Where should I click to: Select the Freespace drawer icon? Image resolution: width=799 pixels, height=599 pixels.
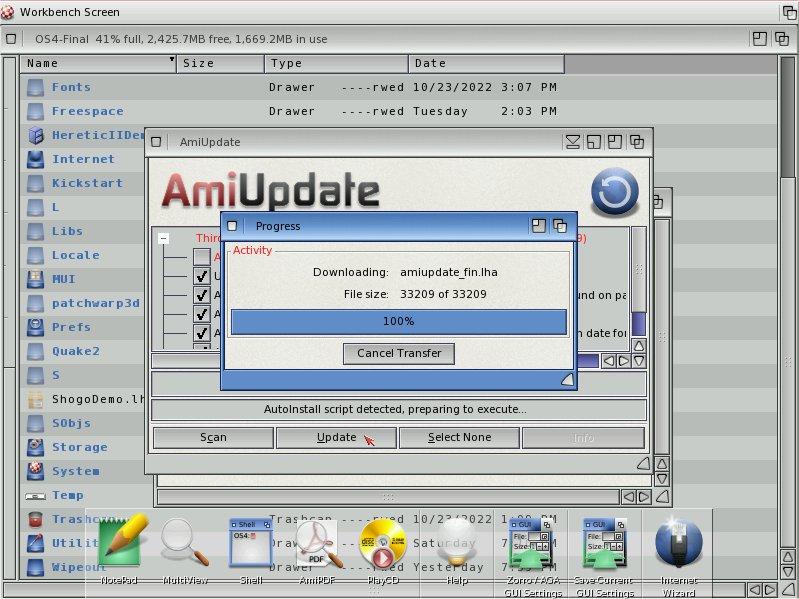click(x=35, y=111)
